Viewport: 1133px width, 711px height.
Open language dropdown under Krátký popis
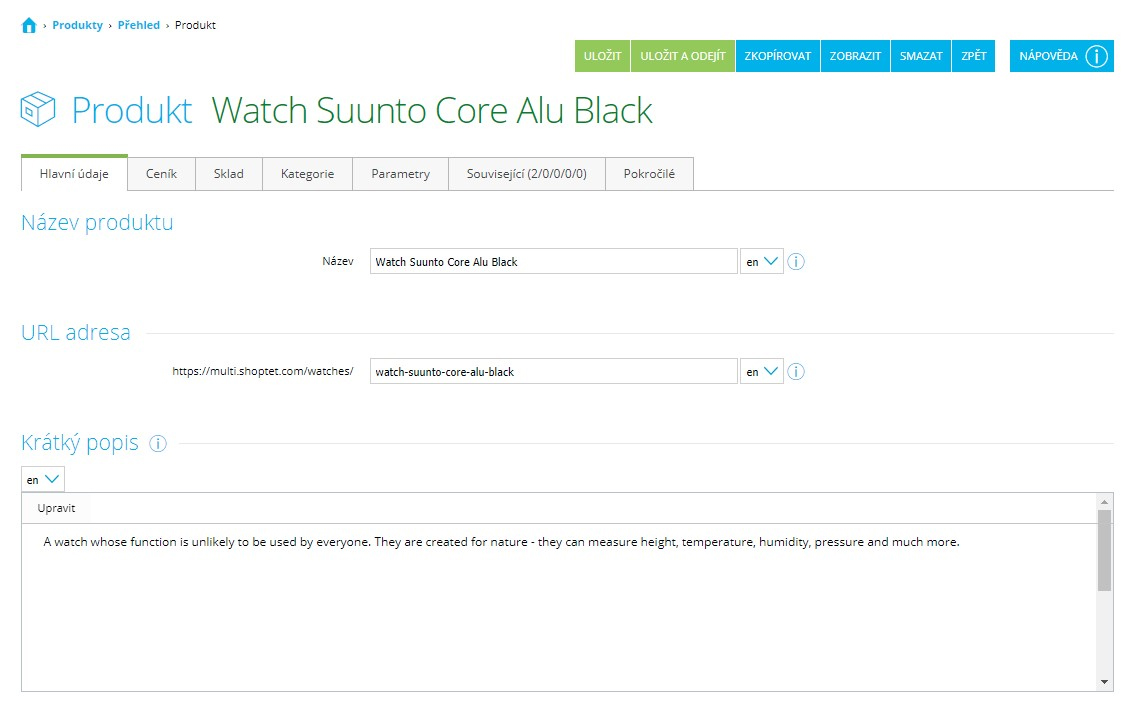click(43, 479)
